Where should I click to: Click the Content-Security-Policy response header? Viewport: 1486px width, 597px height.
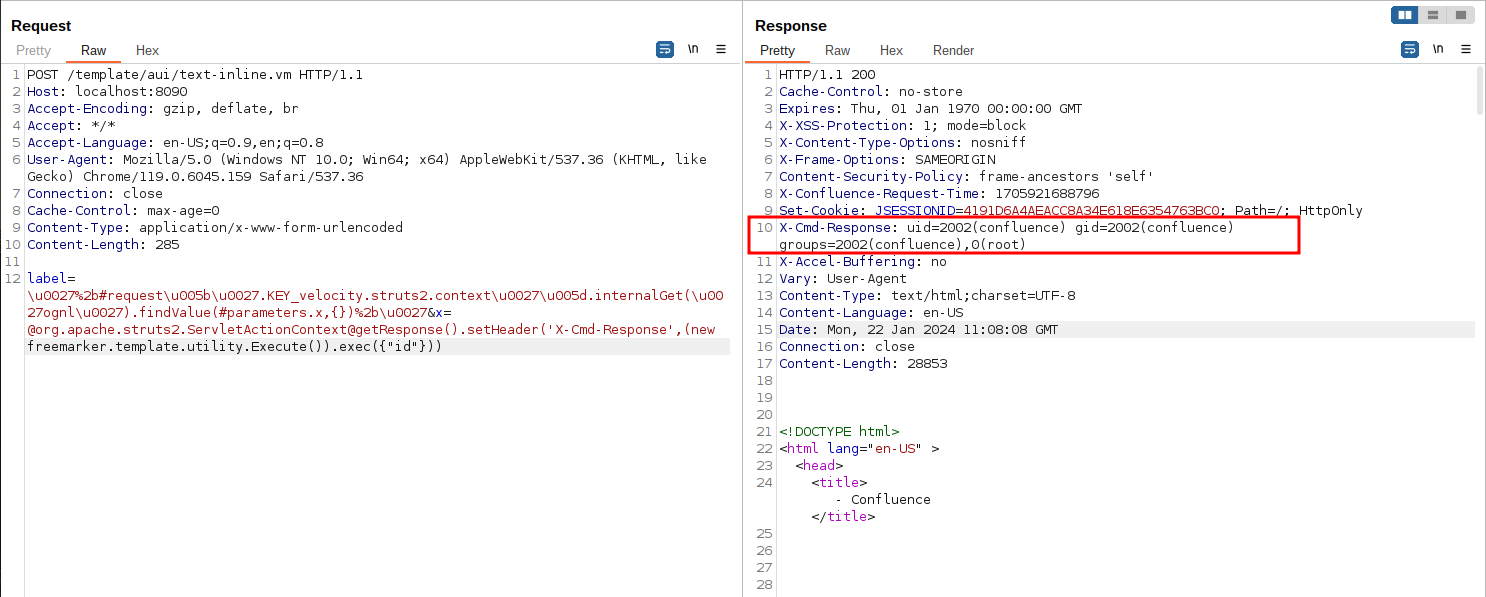[x=966, y=177]
